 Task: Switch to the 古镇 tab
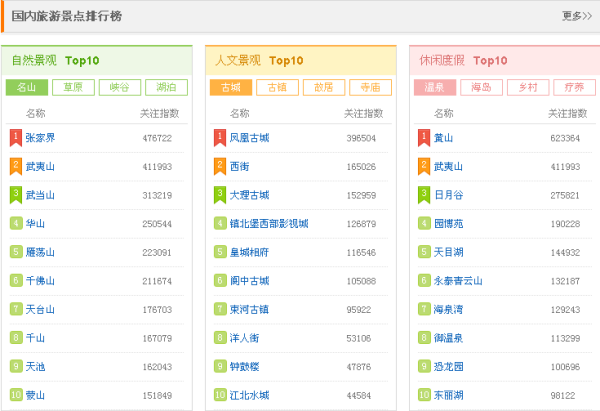click(x=277, y=87)
